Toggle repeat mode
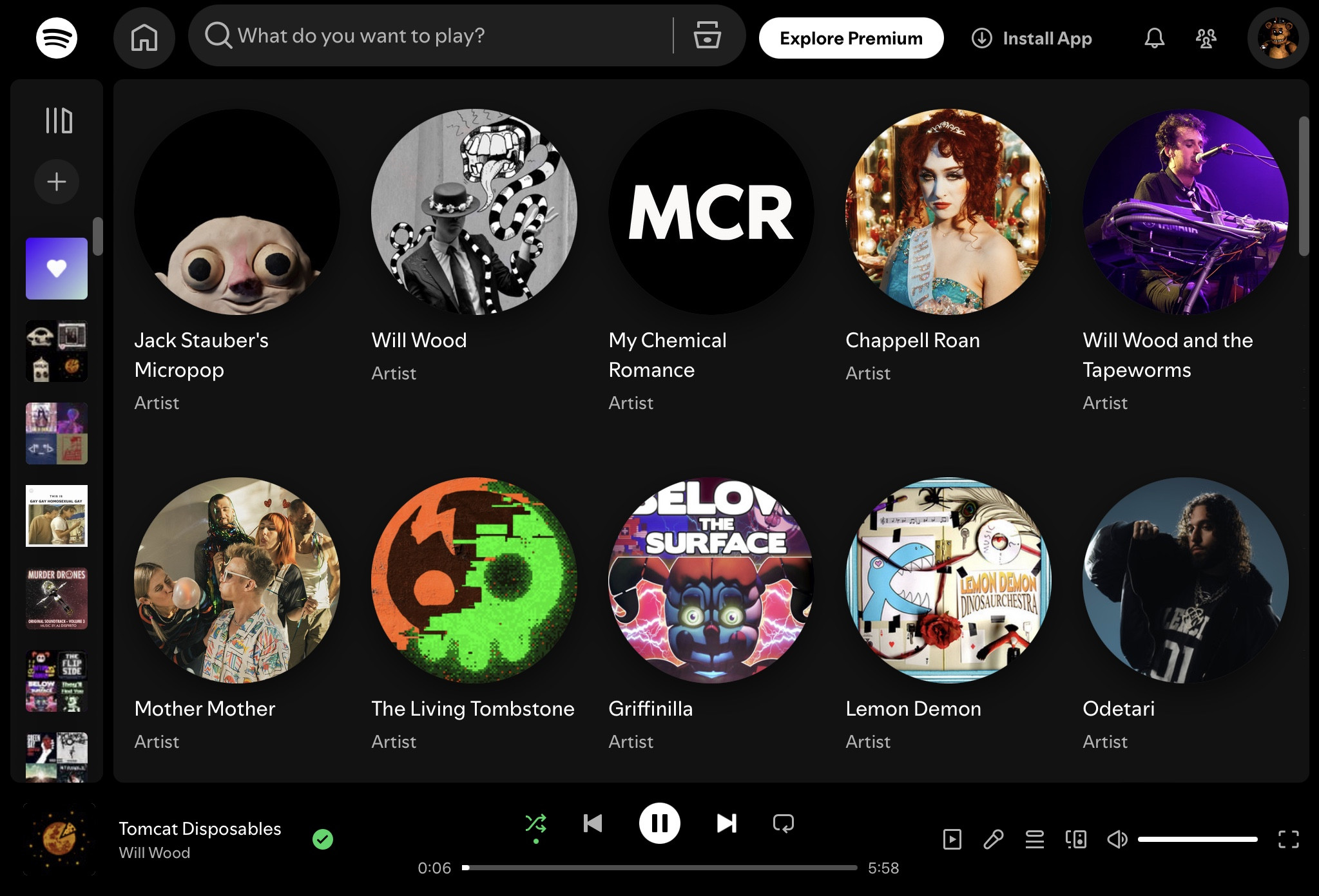 coord(783,823)
